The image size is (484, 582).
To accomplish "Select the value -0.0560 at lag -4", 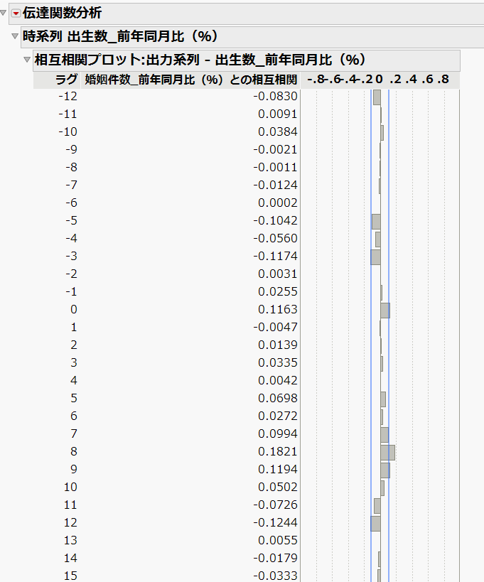I will 275,238.
